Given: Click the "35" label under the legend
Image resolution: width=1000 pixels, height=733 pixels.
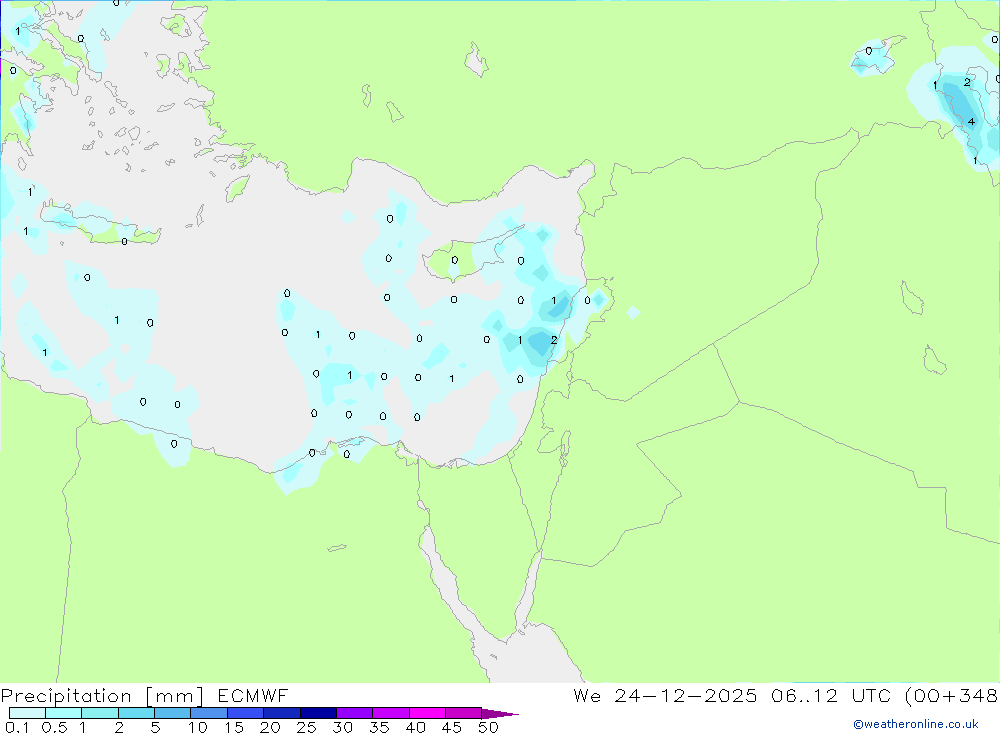Looking at the screenshot, I should pyautogui.click(x=379, y=727).
